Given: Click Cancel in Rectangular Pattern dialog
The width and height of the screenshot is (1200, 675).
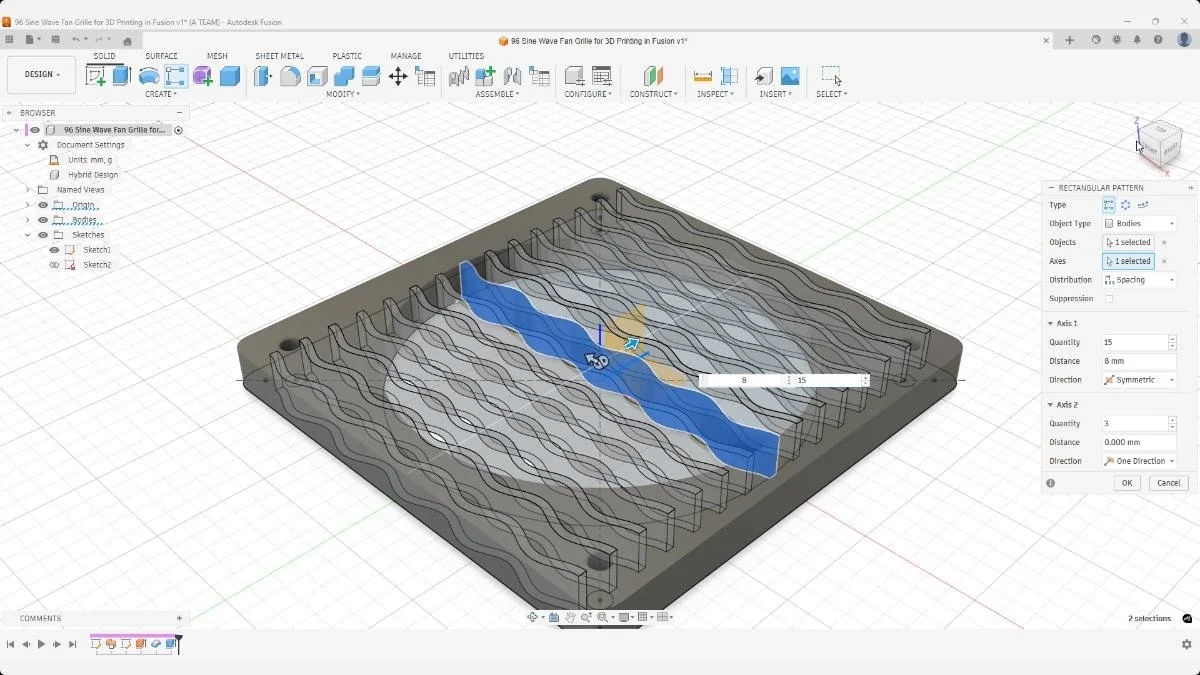Looking at the screenshot, I should tap(1168, 483).
